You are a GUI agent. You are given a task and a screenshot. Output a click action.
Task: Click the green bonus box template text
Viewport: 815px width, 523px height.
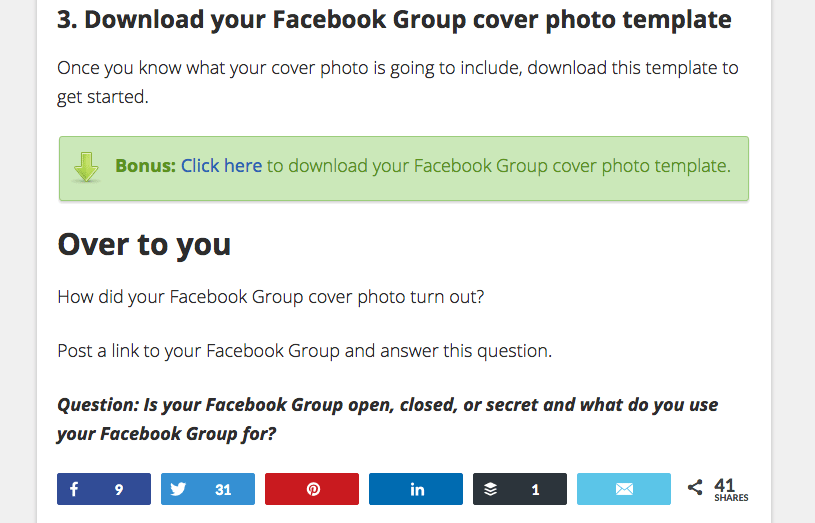(x=499, y=166)
